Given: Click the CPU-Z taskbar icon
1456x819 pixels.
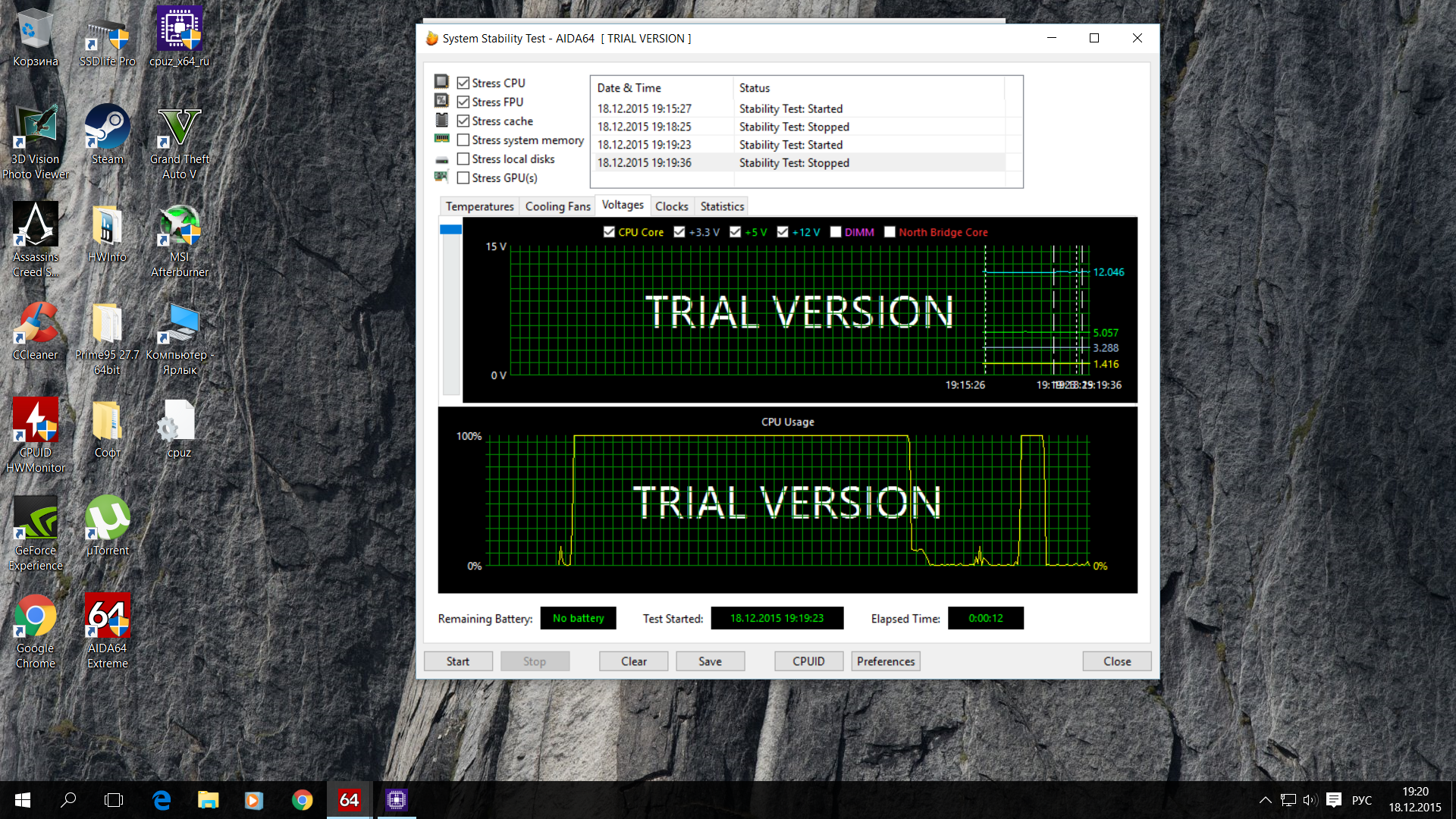Looking at the screenshot, I should (396, 799).
